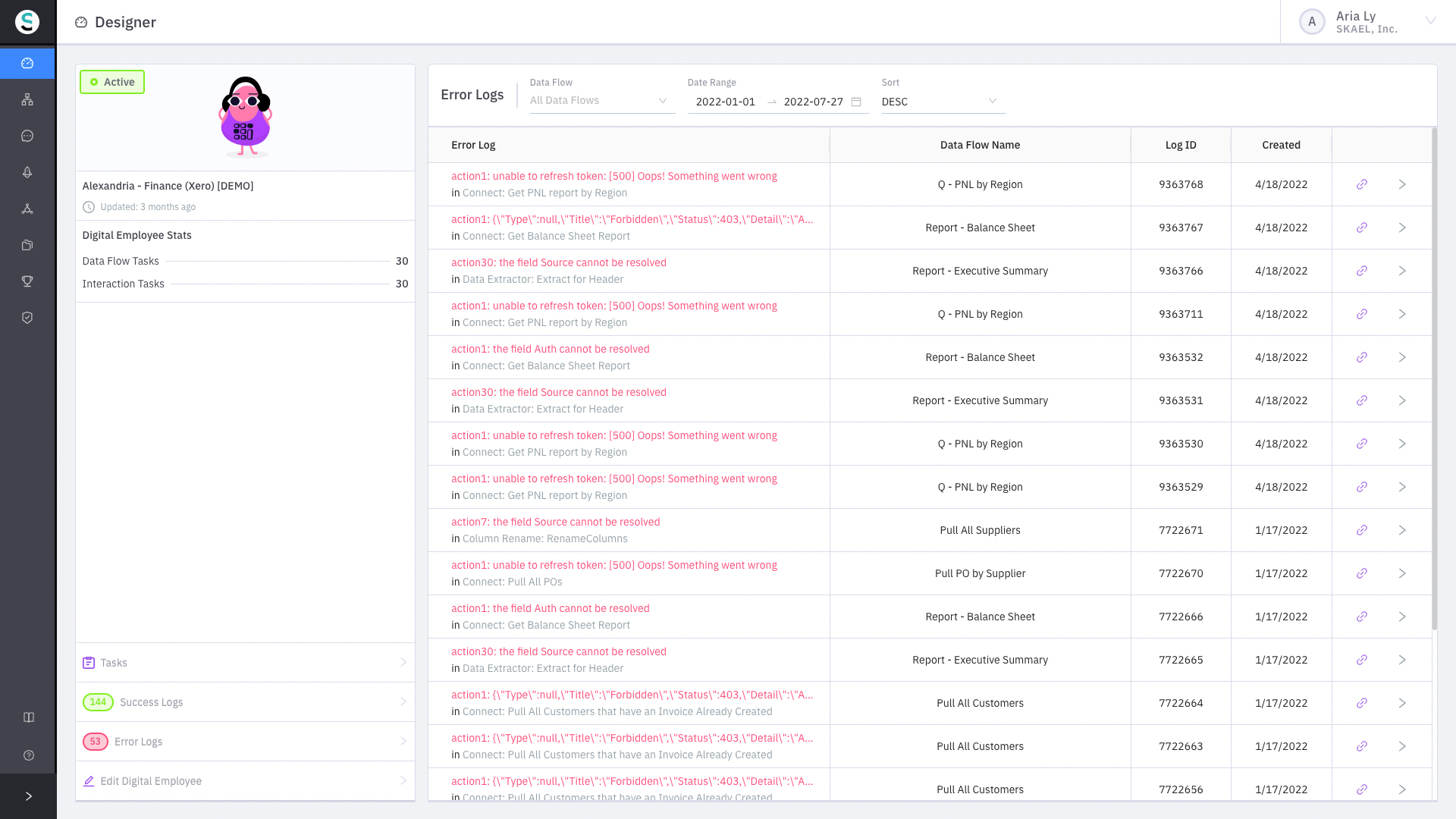The height and width of the screenshot is (819, 1456).
Task: Open error log action7 Source cannot be resolved
Action: tap(555, 522)
